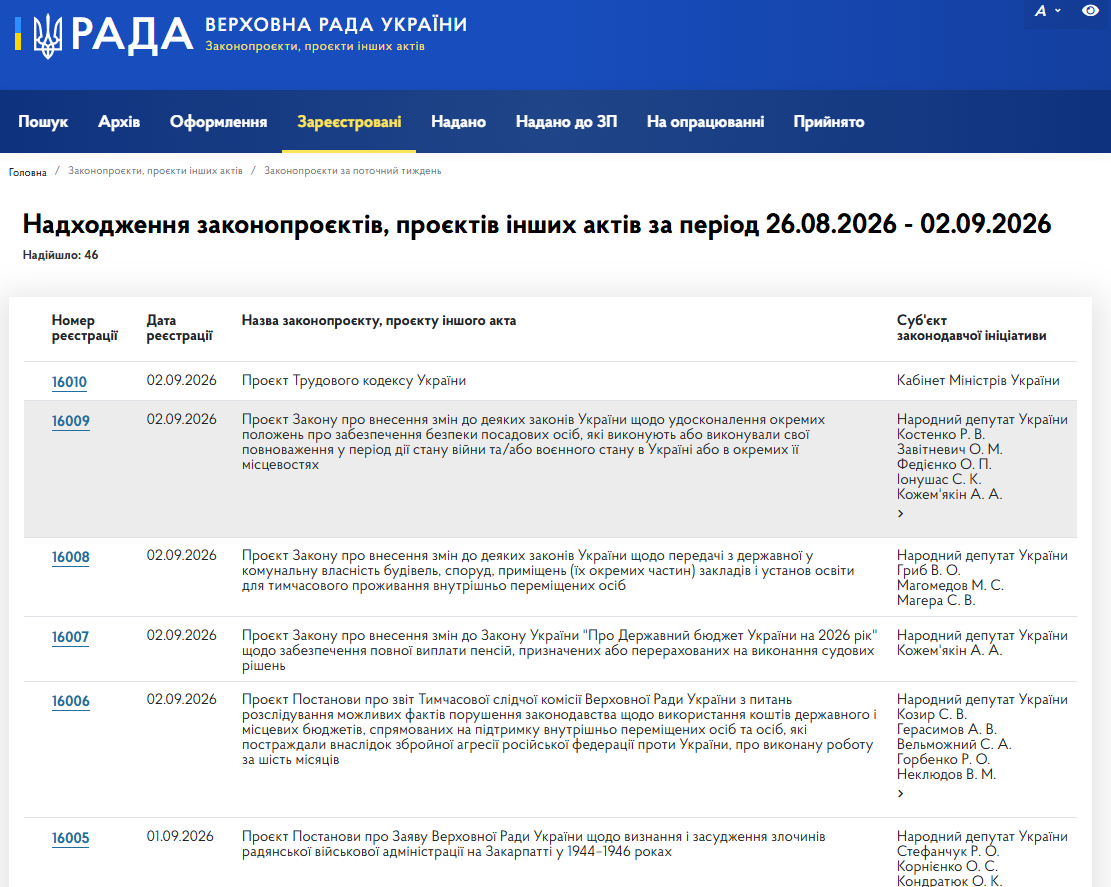Open the Прийнято tab
This screenshot has width=1111, height=887.
[x=829, y=122]
